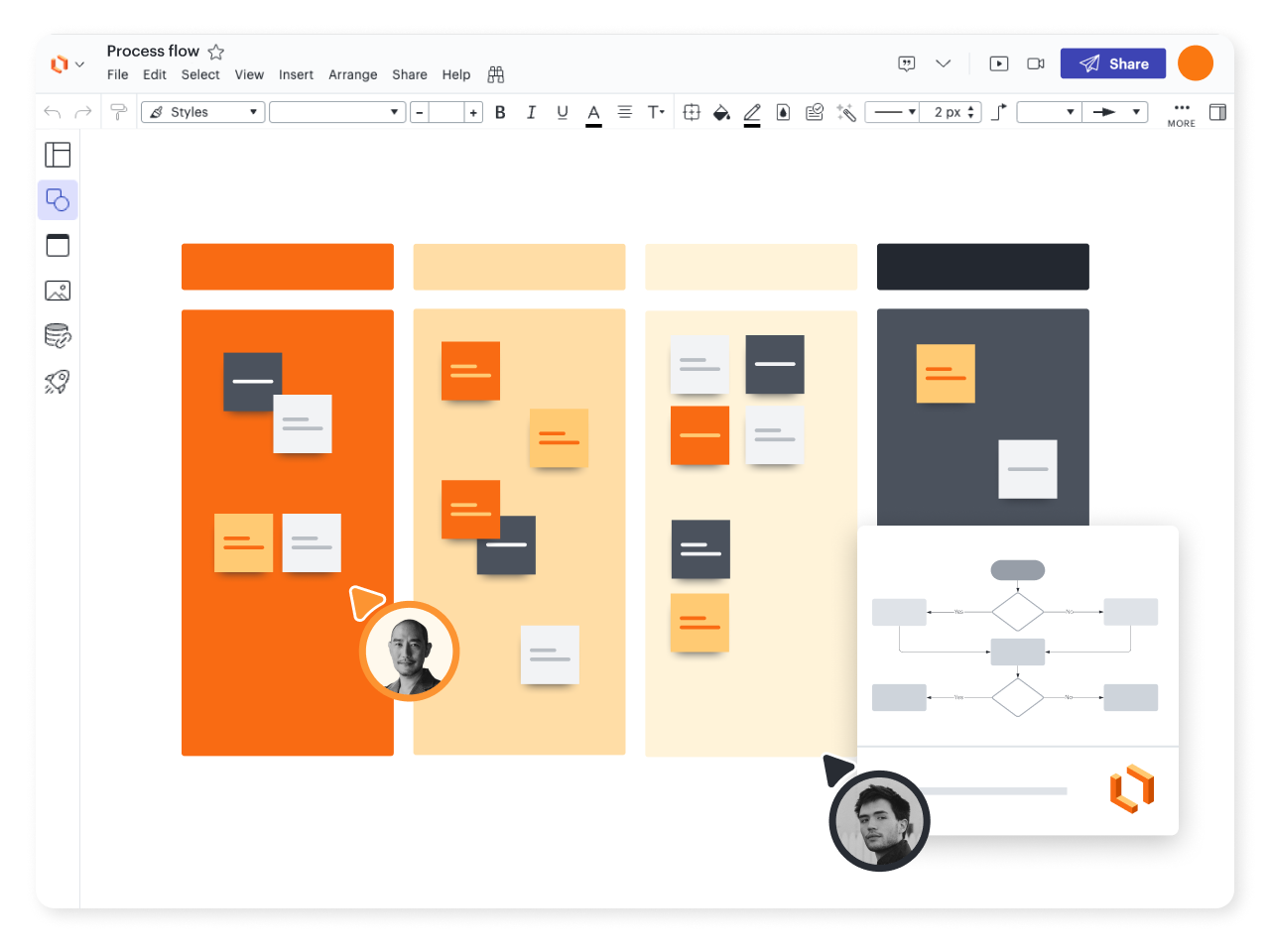Viewport: 1270px width, 952px height.
Task: Start video call with camera icon
Action: click(1036, 63)
